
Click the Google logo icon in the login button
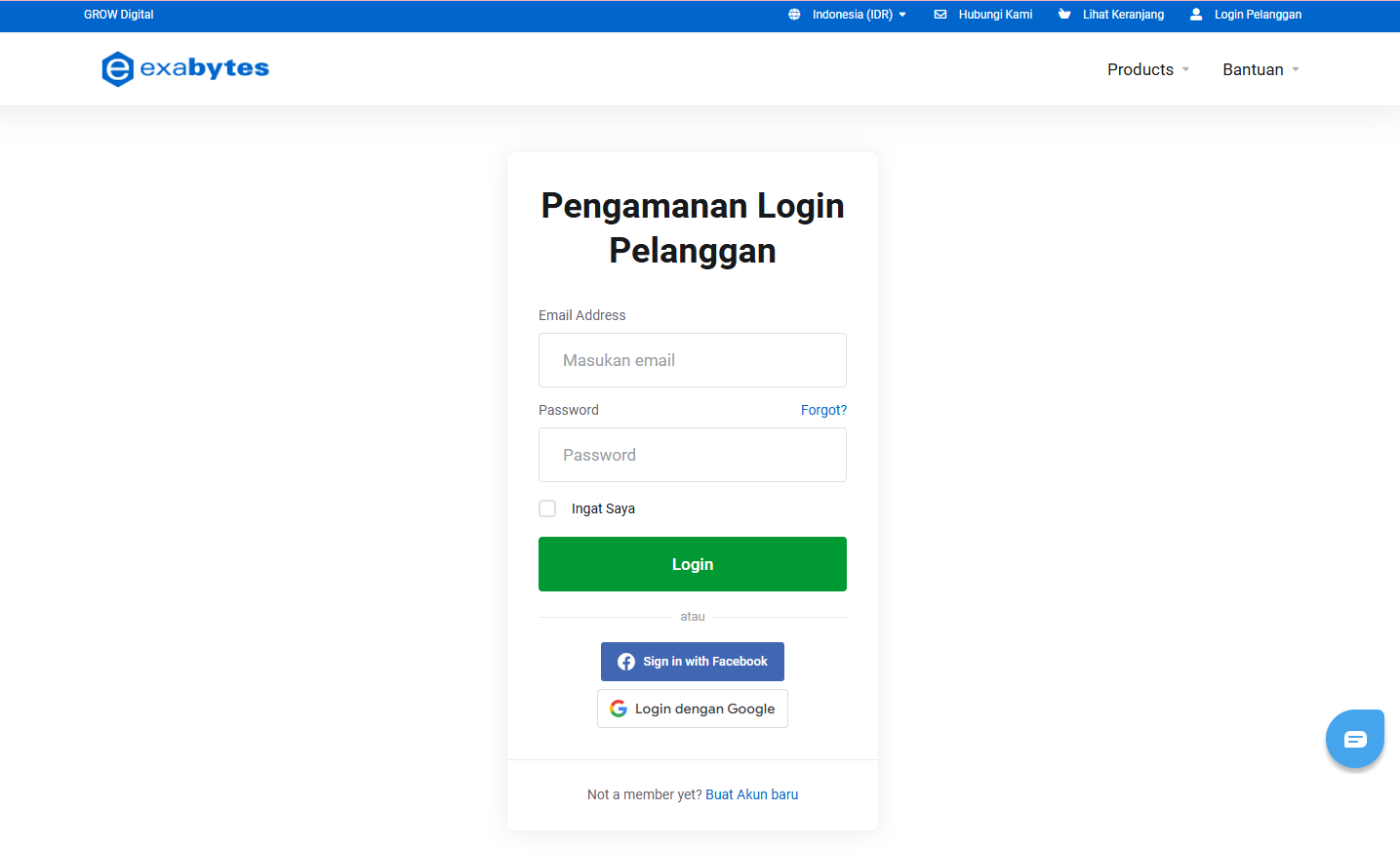pos(619,709)
